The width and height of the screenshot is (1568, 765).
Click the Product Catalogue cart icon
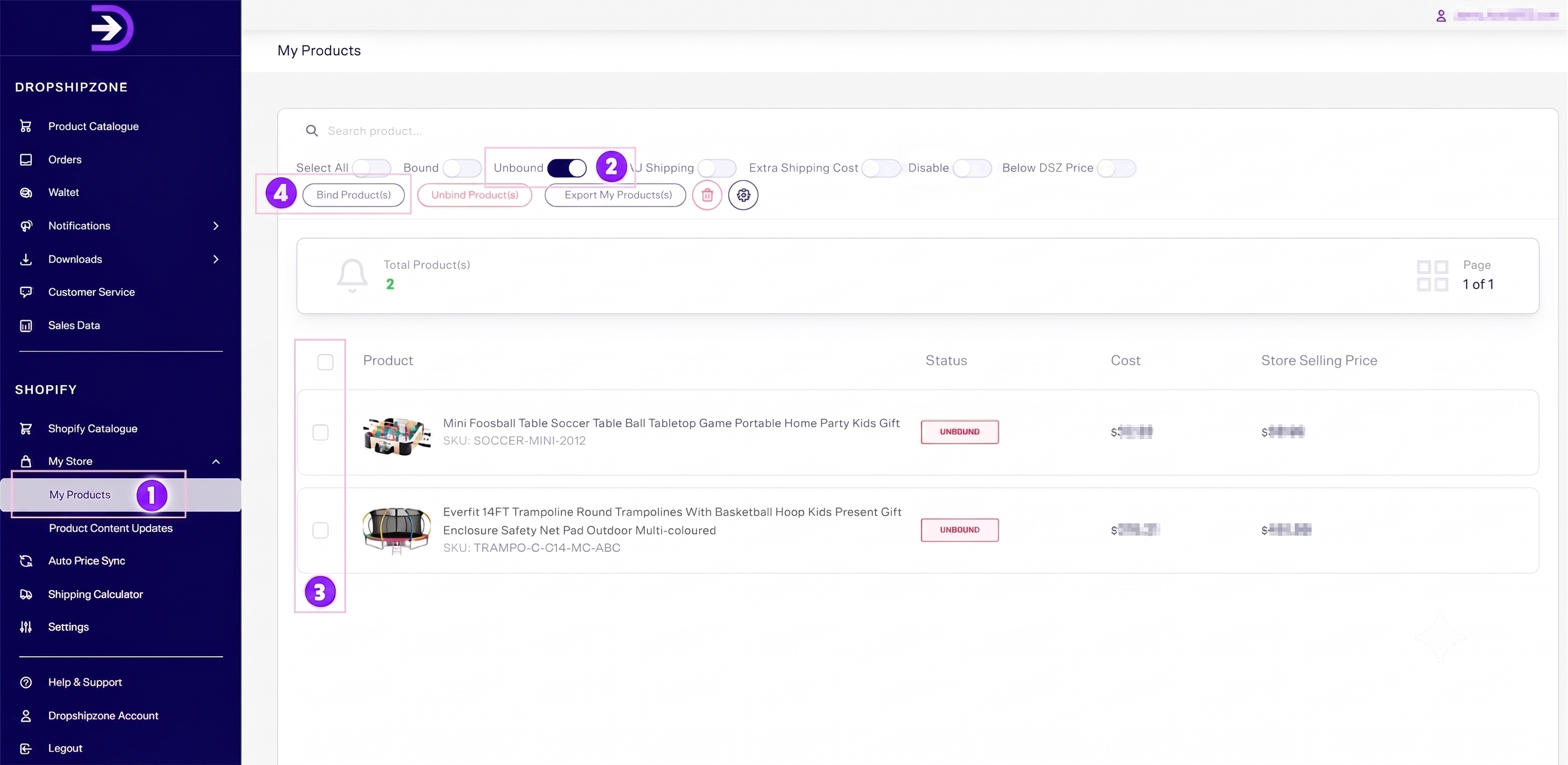[x=26, y=126]
